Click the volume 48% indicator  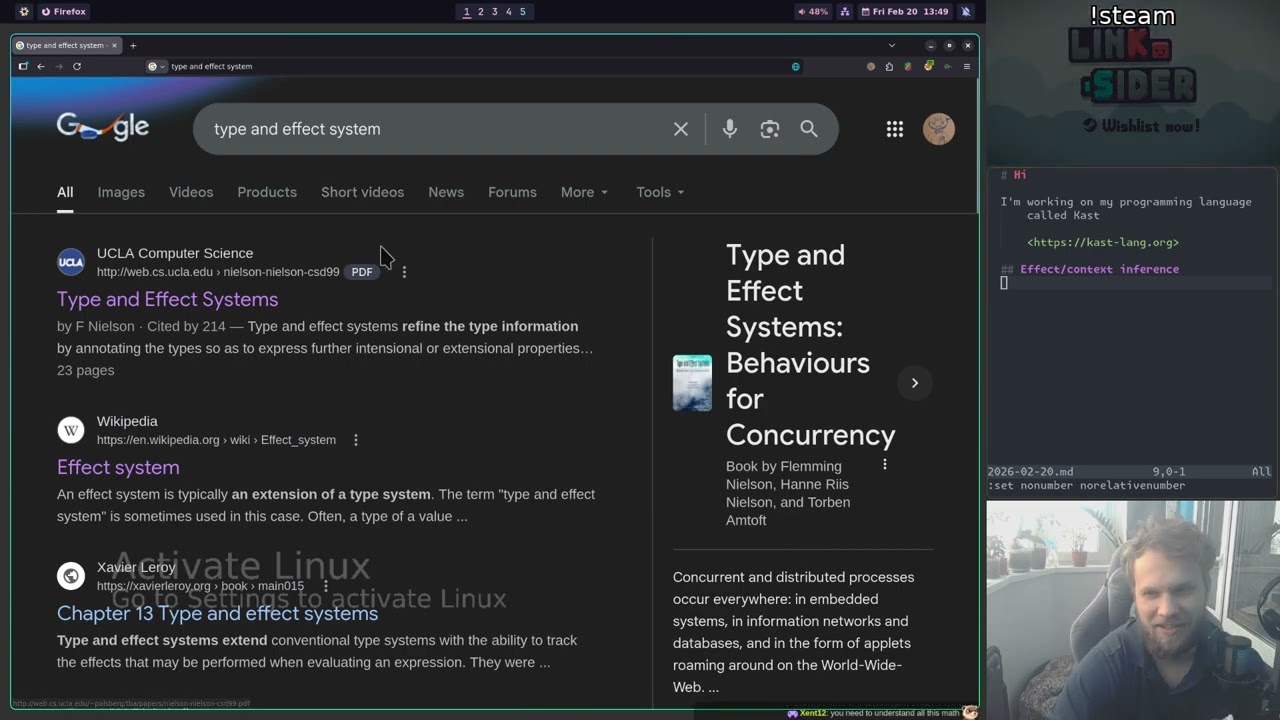813,12
